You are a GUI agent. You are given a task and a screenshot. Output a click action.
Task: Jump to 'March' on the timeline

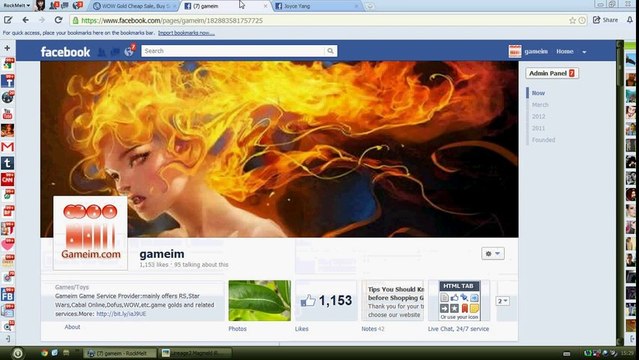pyautogui.click(x=540, y=105)
